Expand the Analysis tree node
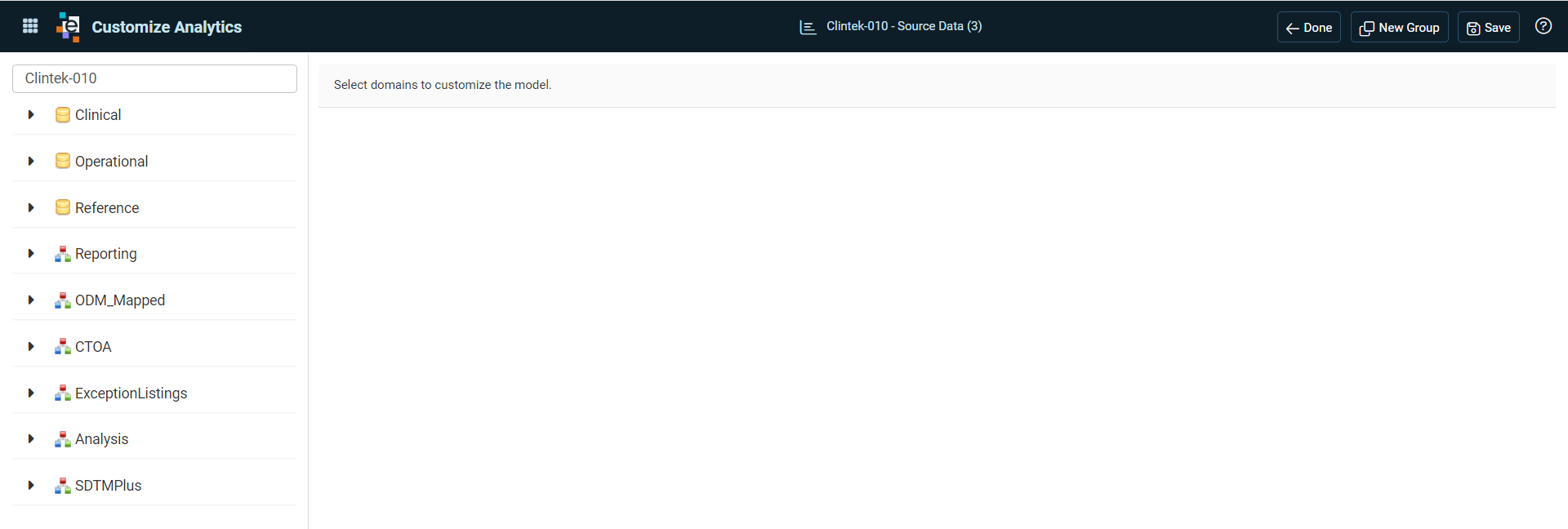Viewport: 1568px width, 529px height. [x=31, y=439]
